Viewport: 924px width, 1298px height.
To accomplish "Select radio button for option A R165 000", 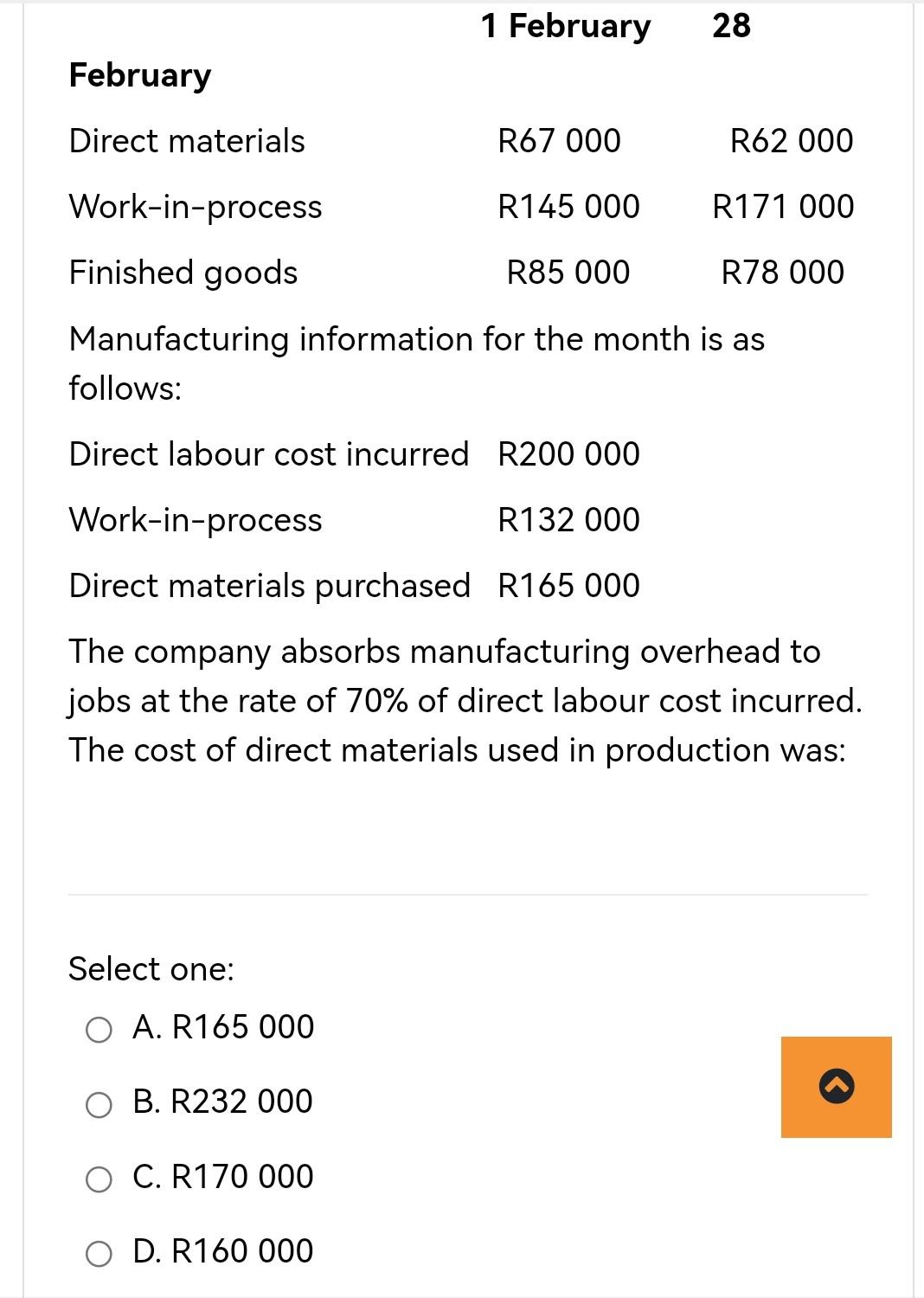I will pyautogui.click(x=99, y=1030).
